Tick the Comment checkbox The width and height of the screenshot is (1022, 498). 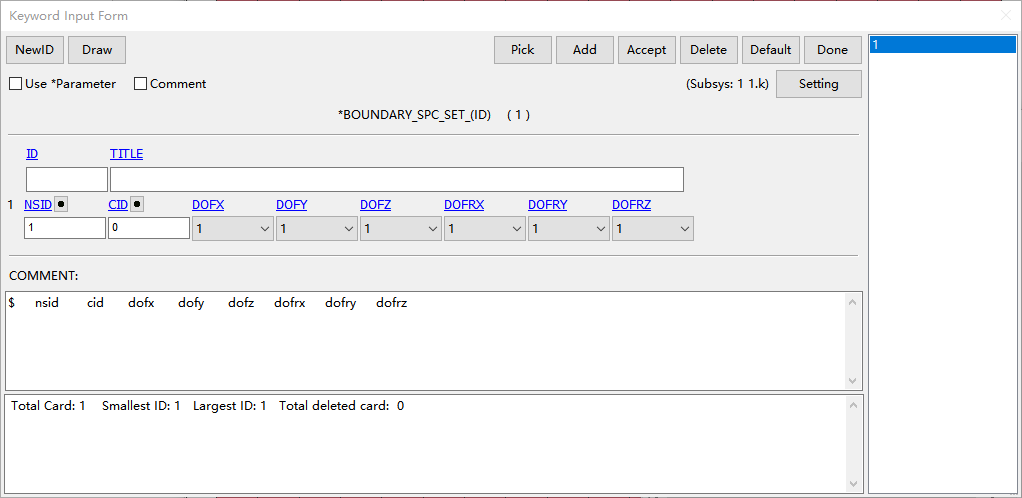click(x=140, y=84)
